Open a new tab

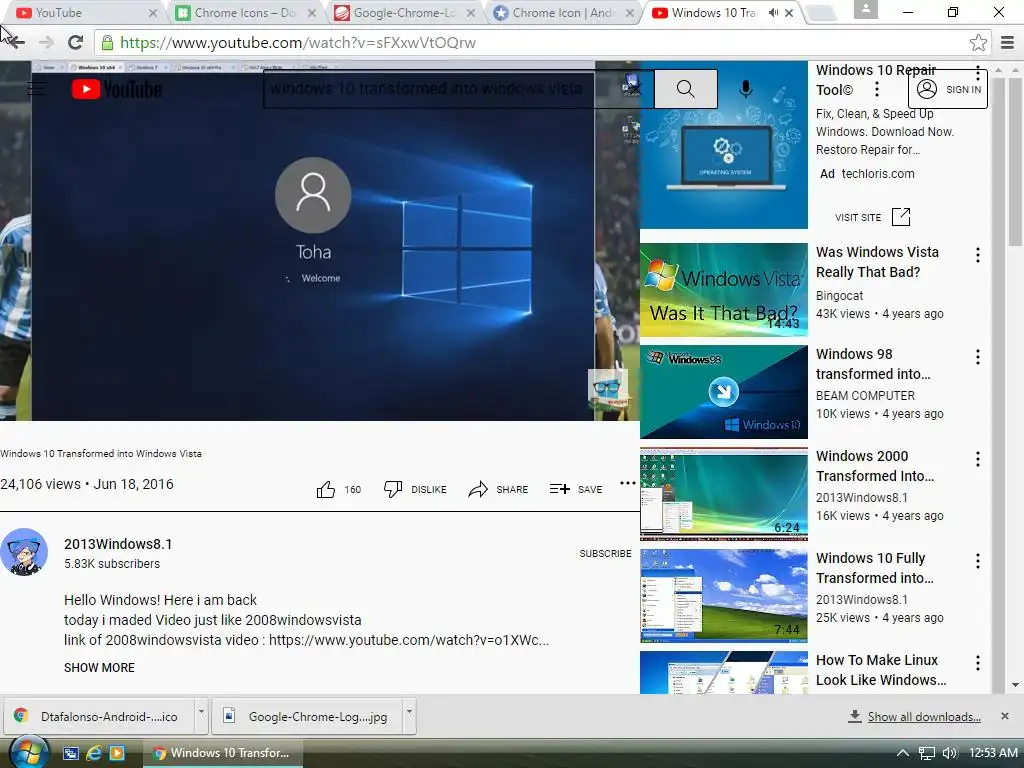[x=822, y=13]
